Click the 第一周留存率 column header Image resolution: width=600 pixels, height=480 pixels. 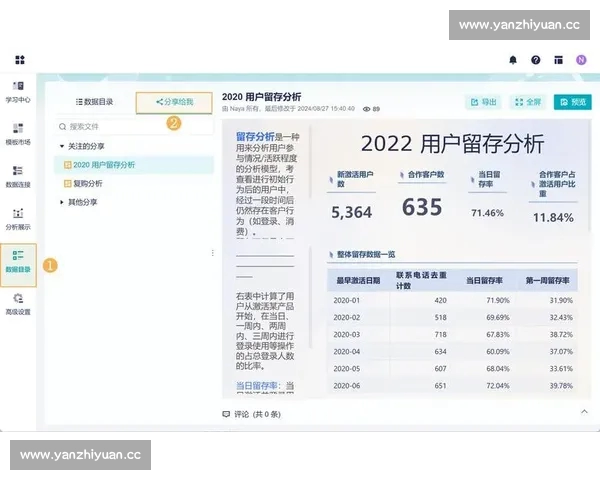point(547,281)
